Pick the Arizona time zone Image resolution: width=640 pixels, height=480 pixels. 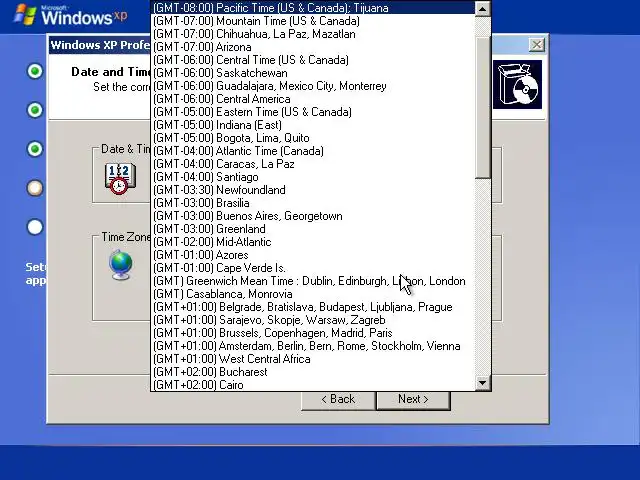pos(313,47)
